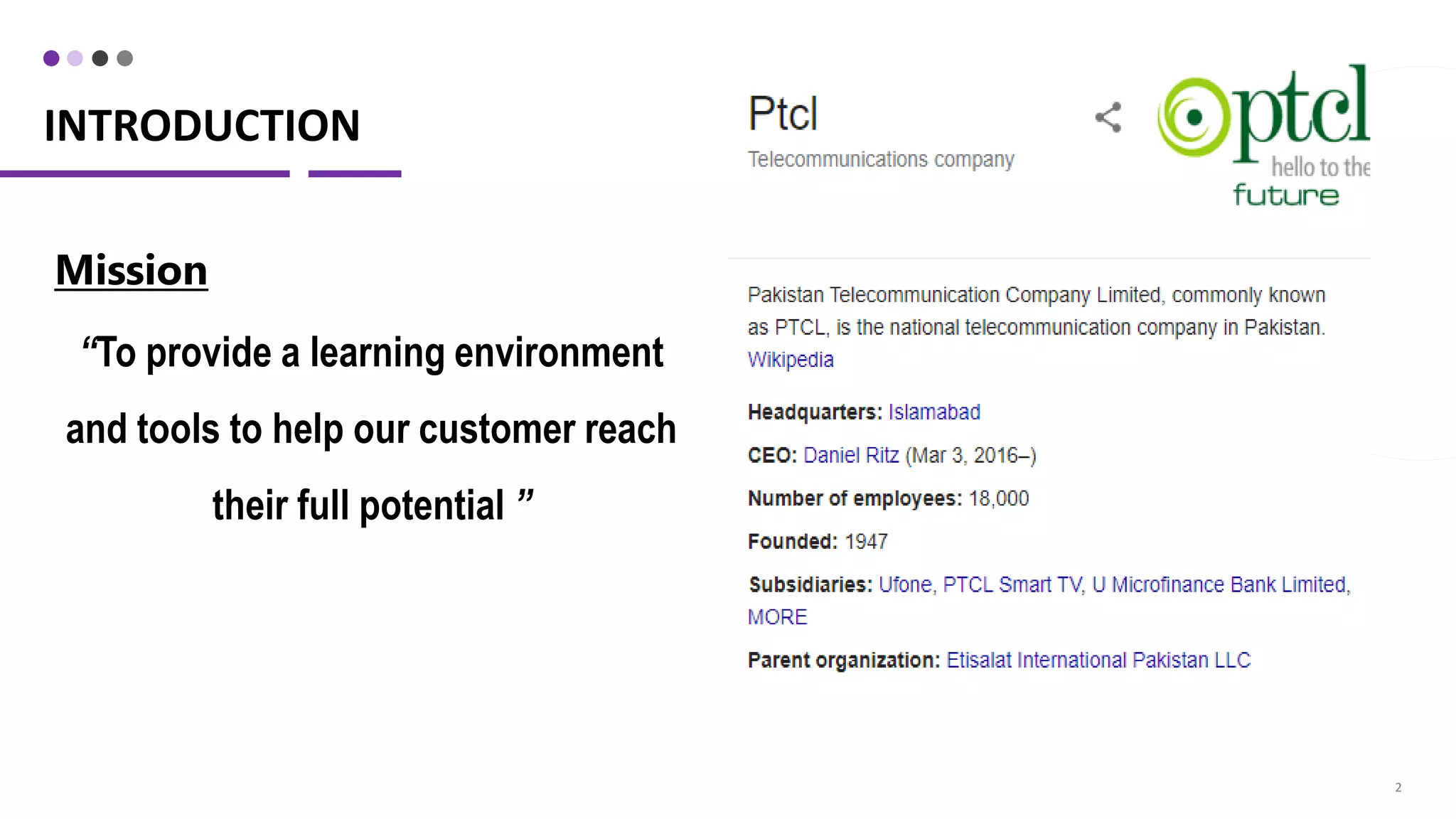Click the share icon beside Ptcl title

tap(1108, 117)
